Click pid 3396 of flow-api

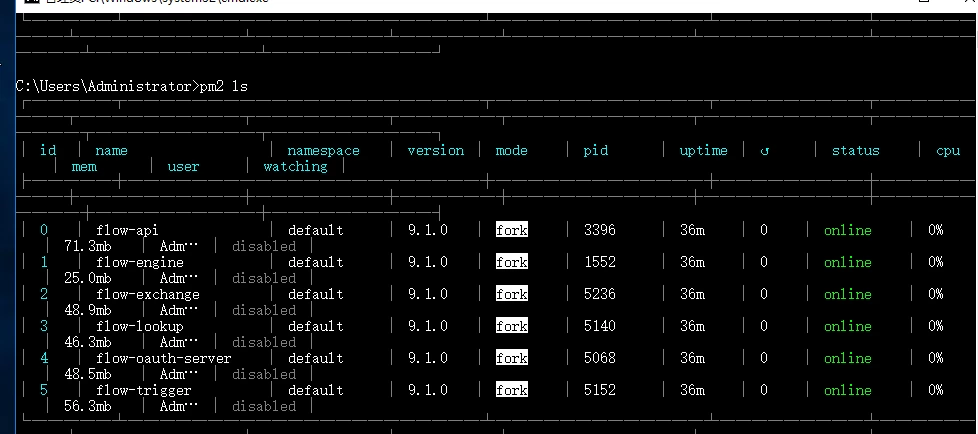tap(599, 230)
